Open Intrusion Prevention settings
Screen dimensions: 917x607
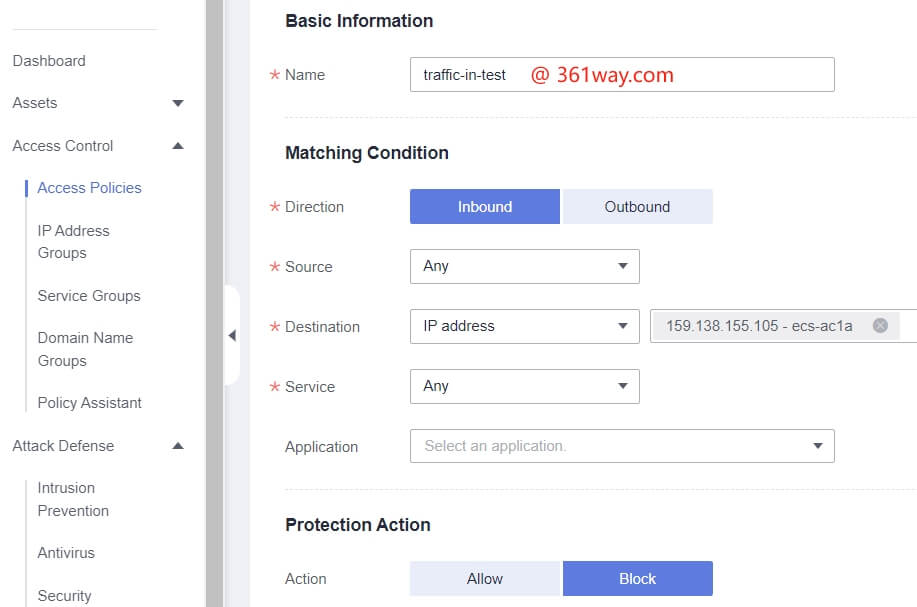click(73, 499)
